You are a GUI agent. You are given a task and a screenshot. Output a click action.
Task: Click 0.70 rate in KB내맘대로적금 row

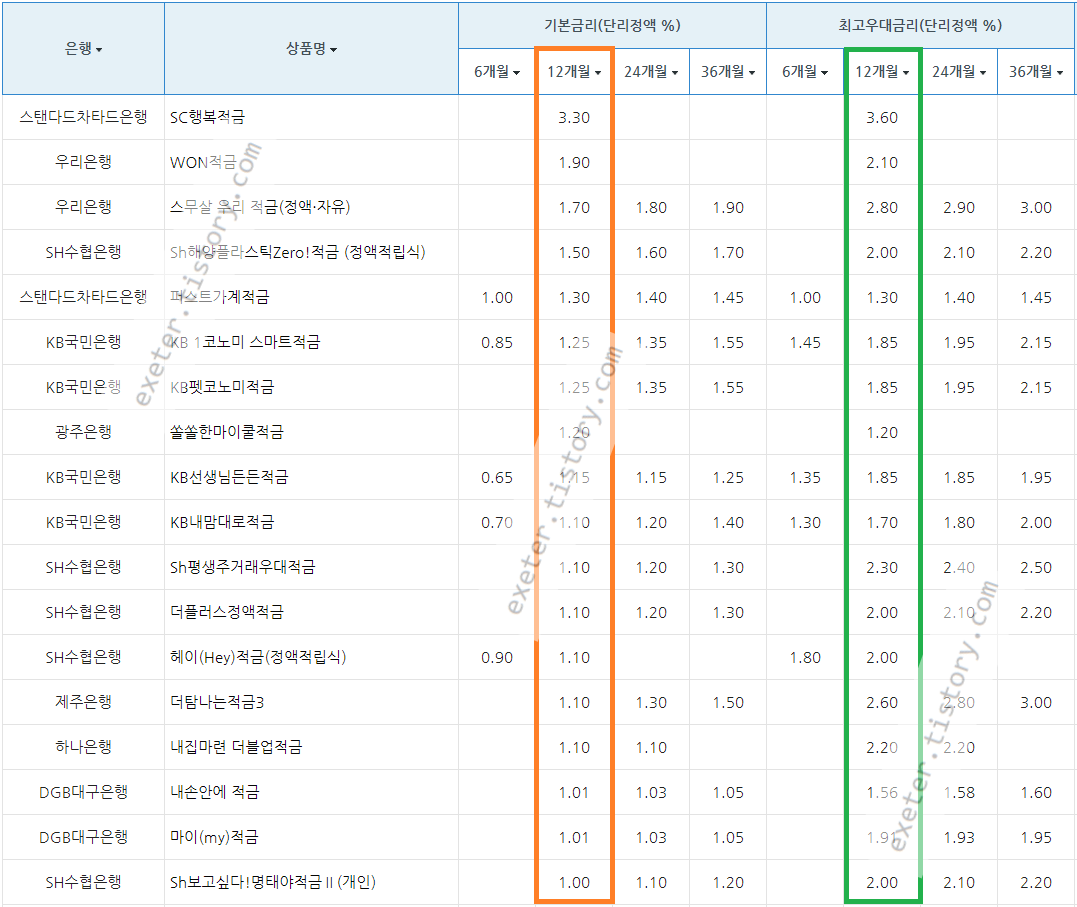497,522
